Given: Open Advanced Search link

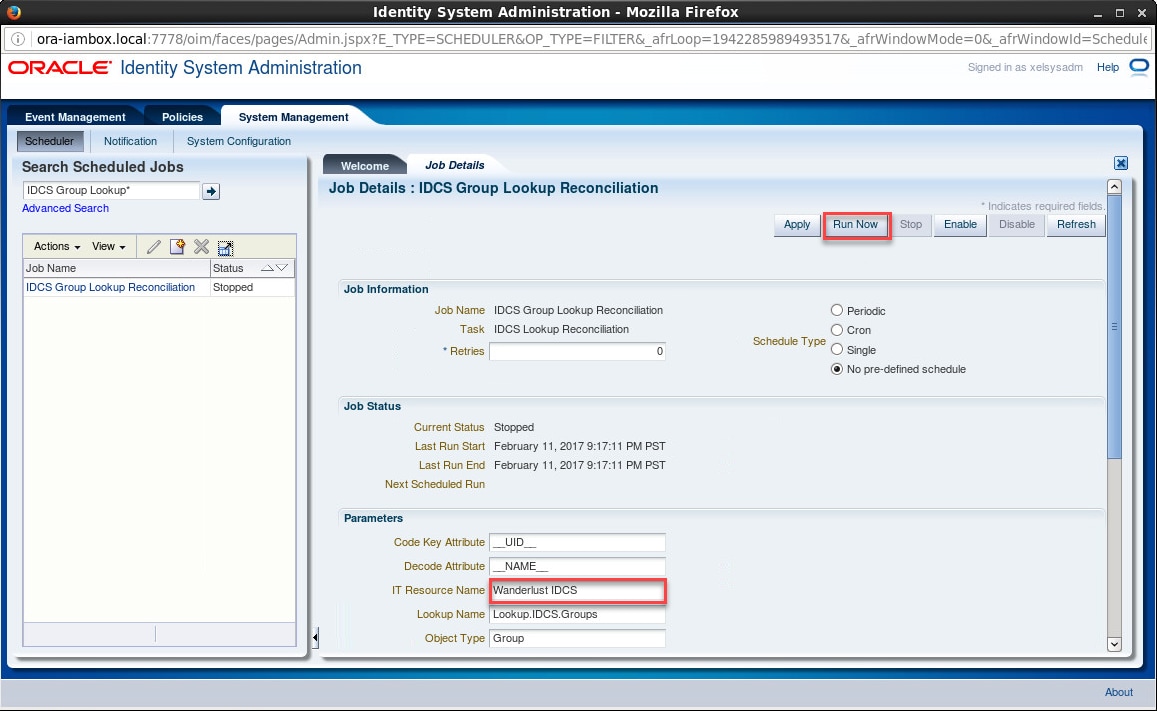Looking at the screenshot, I should pos(65,208).
